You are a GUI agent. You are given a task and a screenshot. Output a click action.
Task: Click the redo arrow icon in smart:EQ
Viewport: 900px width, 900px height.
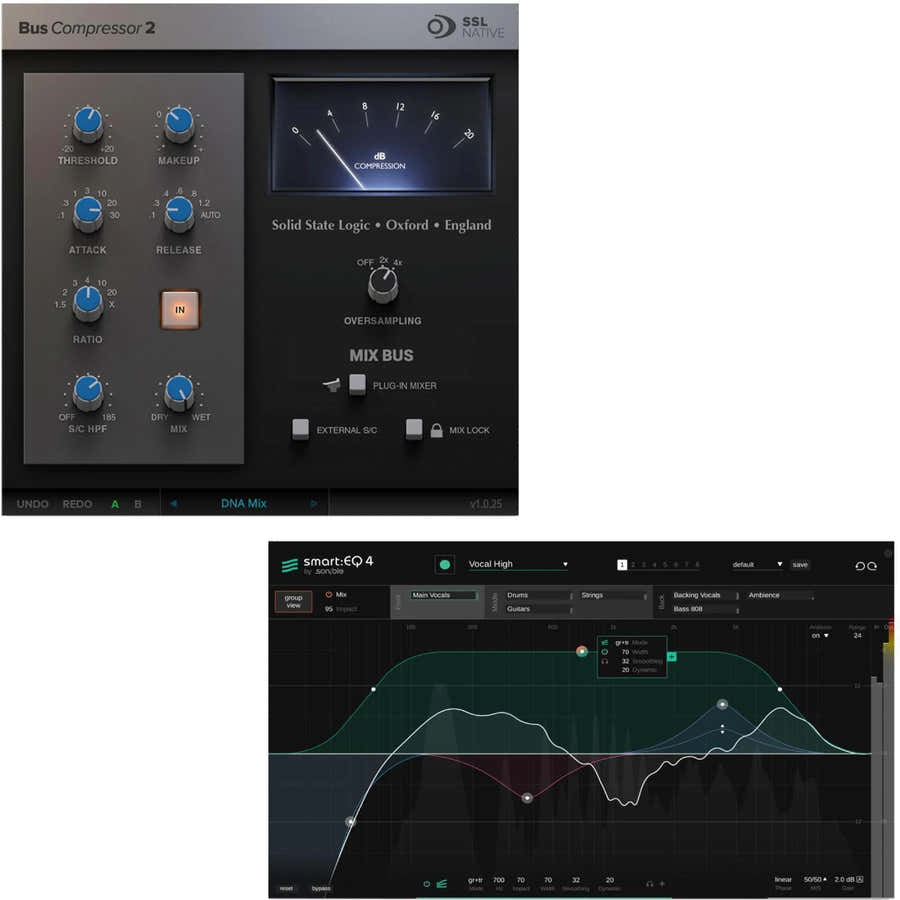(x=872, y=566)
